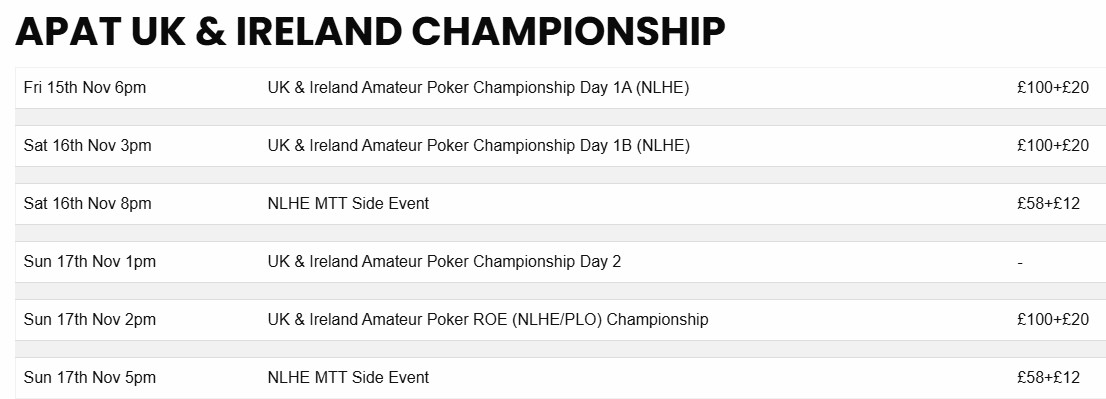Select the Fri 15th Nov 6pm date

85,88
